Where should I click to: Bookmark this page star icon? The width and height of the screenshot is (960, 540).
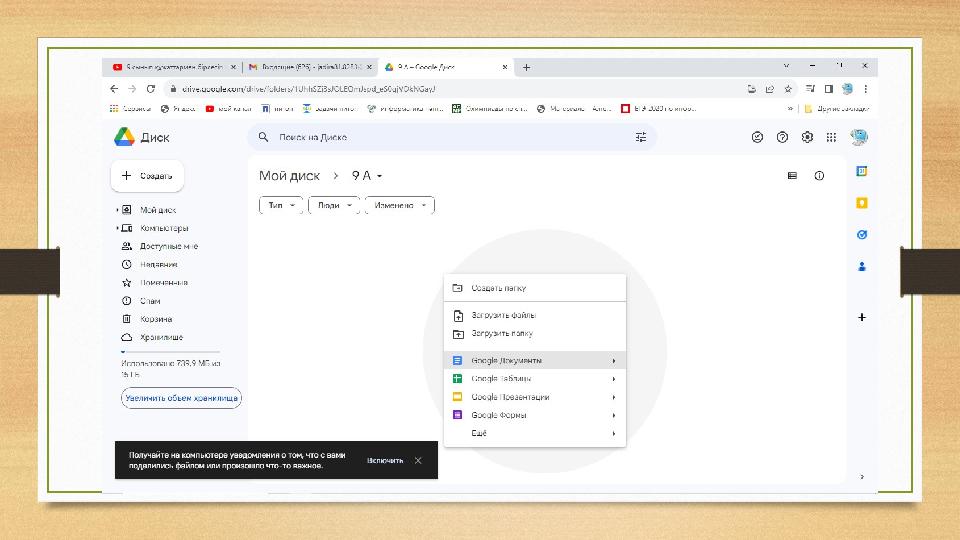[x=788, y=89]
